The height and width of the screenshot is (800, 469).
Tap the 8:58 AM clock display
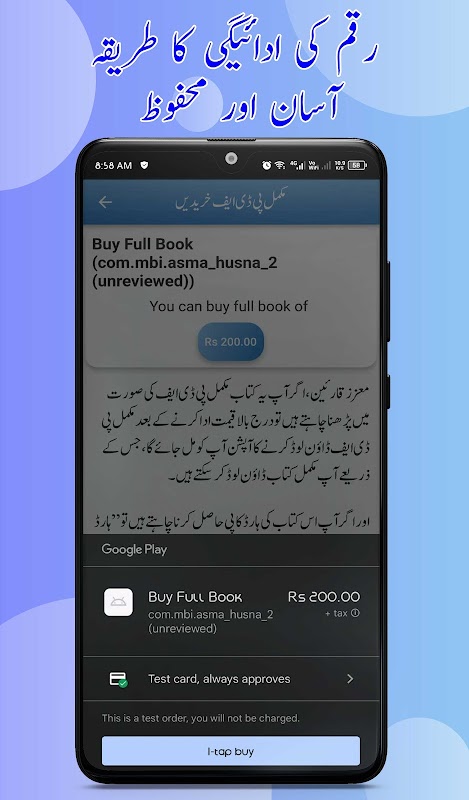tap(113, 166)
